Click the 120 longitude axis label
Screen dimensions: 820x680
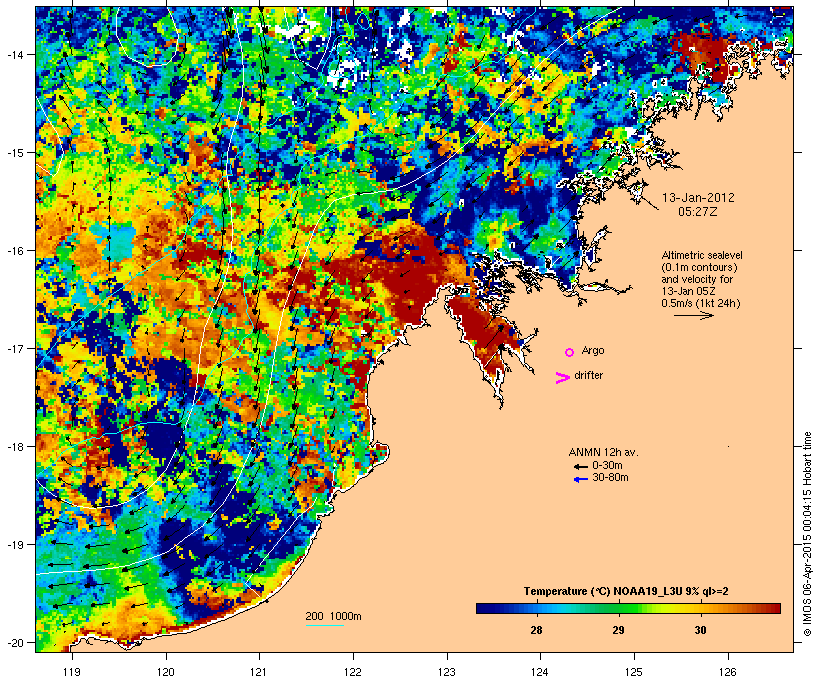click(166, 672)
